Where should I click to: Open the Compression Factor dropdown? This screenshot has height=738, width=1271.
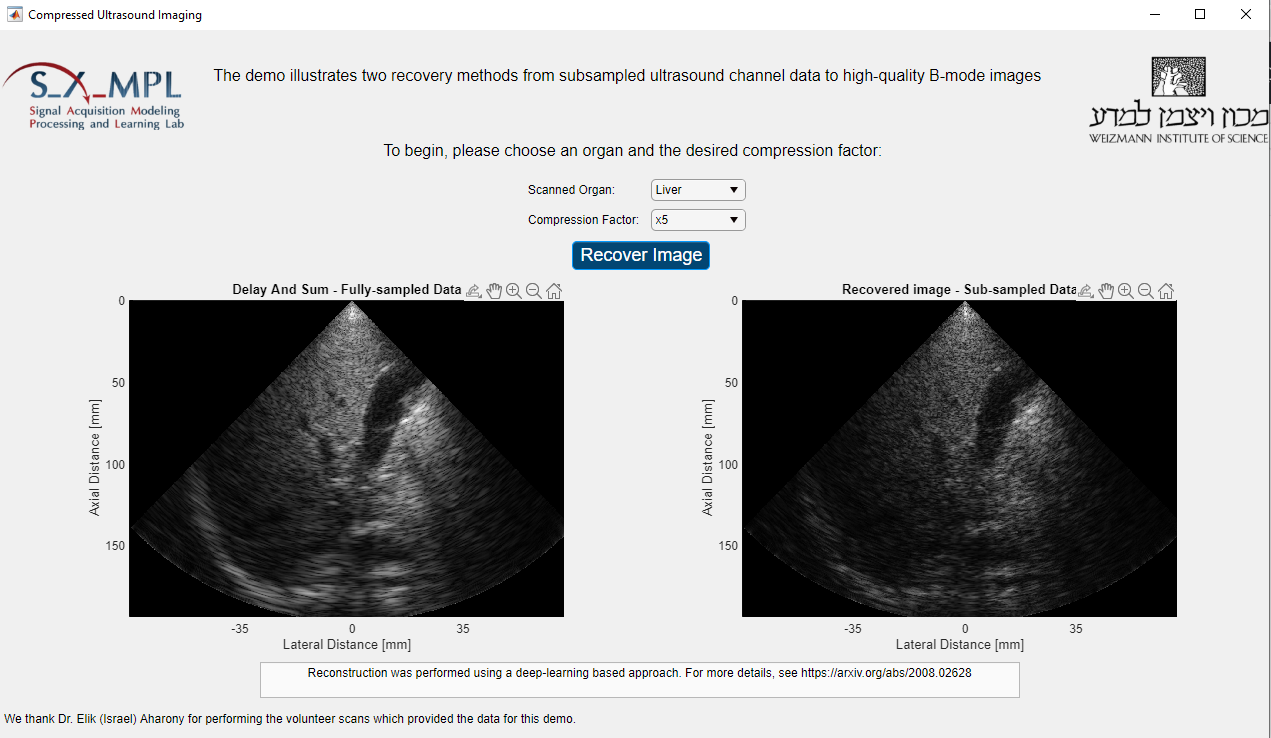[x=697, y=220]
